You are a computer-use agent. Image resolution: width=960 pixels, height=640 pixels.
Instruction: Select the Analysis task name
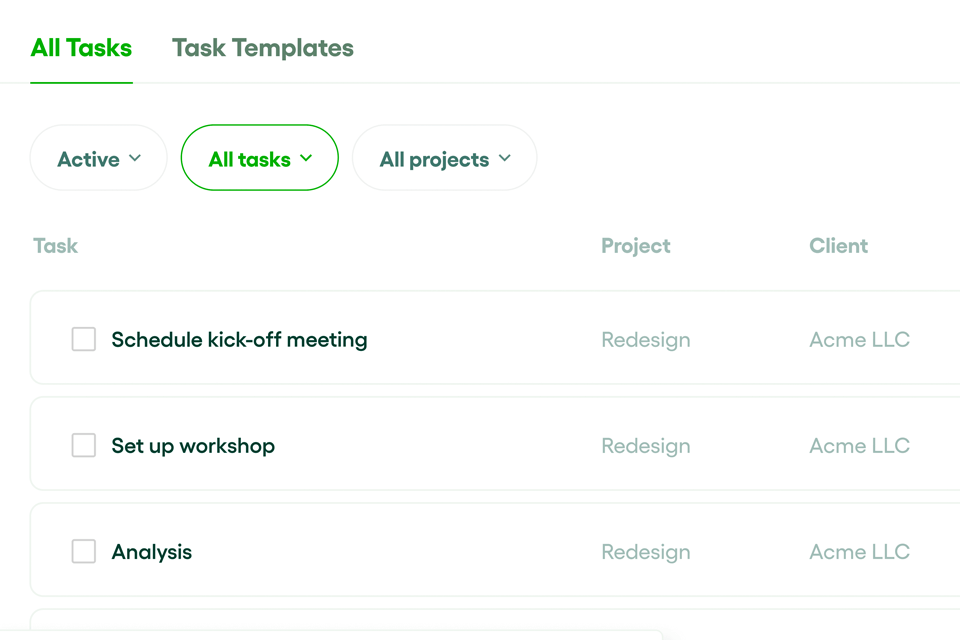pyautogui.click(x=152, y=552)
